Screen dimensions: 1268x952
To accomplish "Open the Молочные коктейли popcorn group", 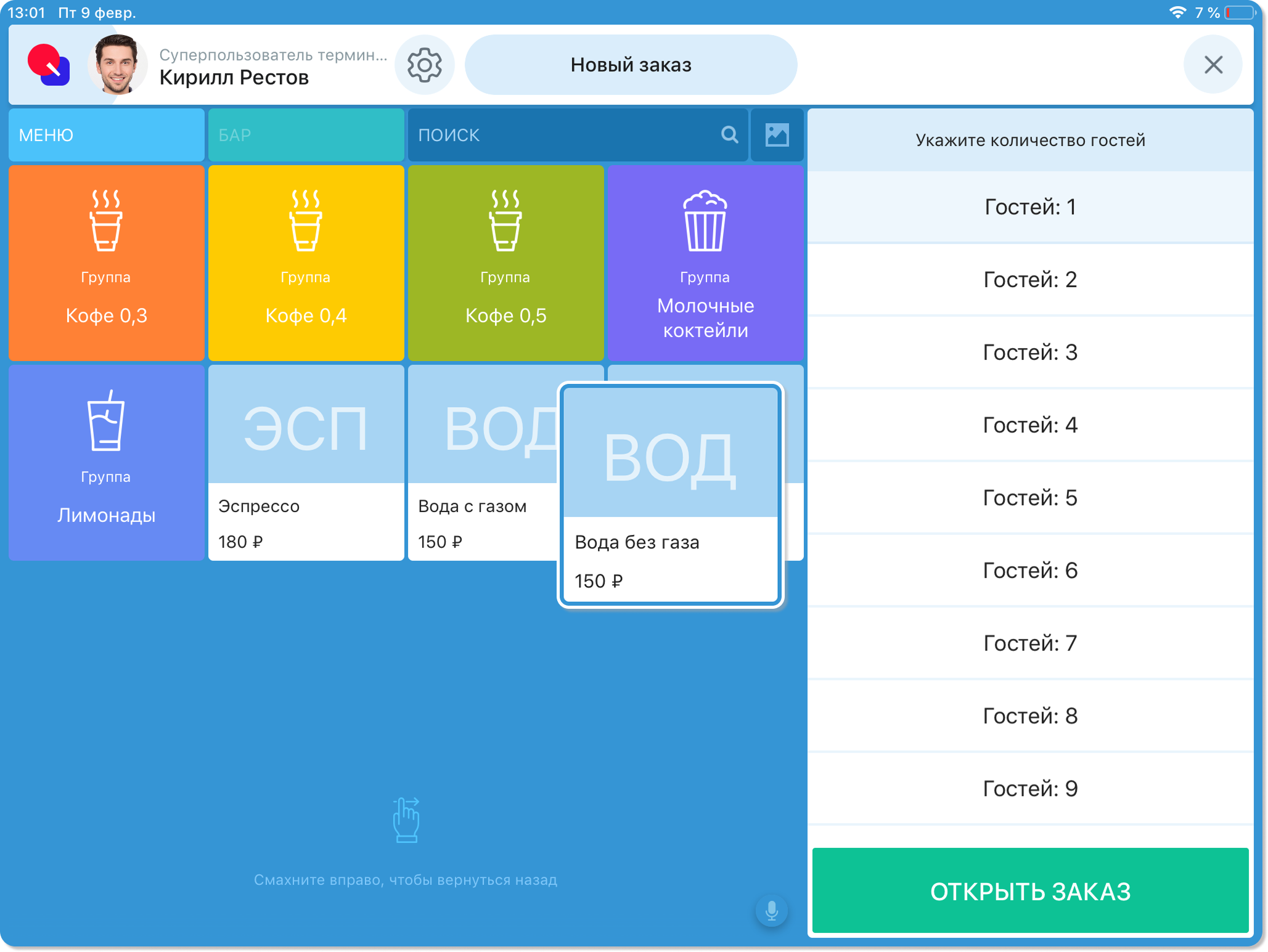I will point(705,262).
